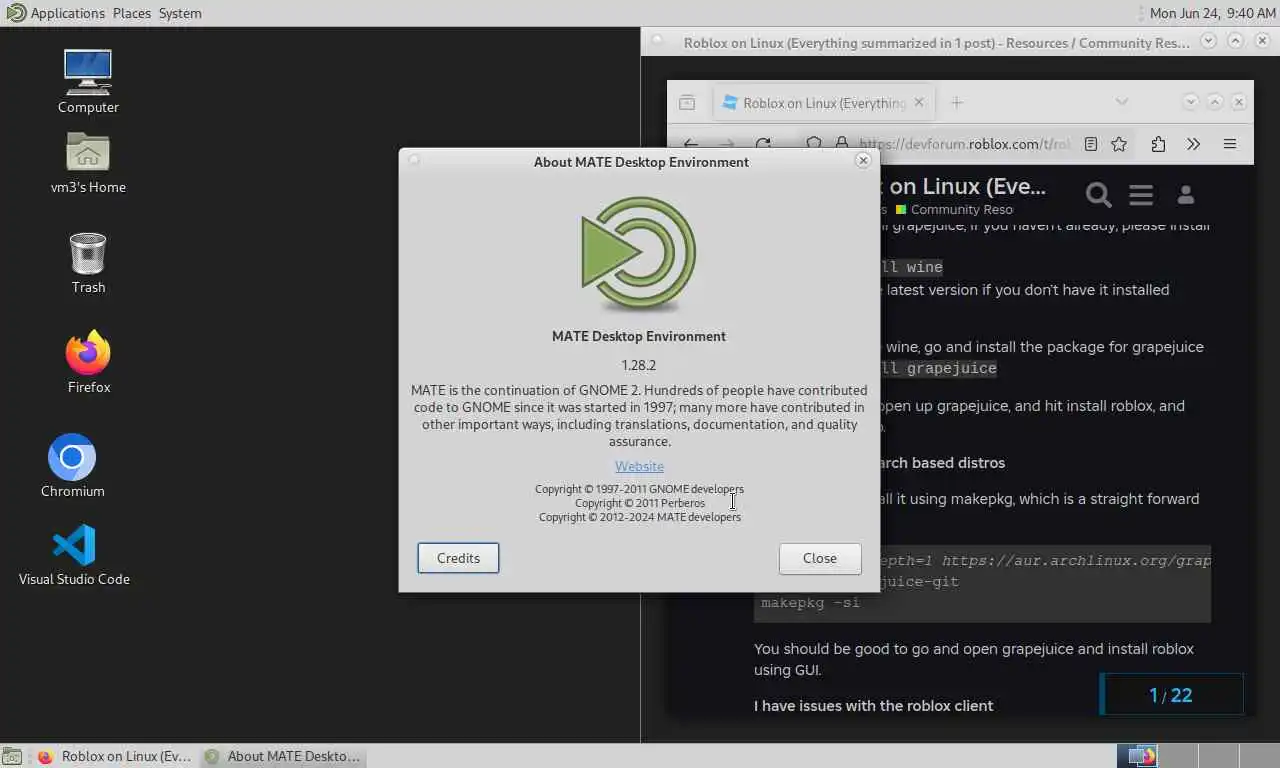The width and height of the screenshot is (1280, 768).
Task: Activate About MATE Desktop taskbar entry
Action: (x=282, y=756)
